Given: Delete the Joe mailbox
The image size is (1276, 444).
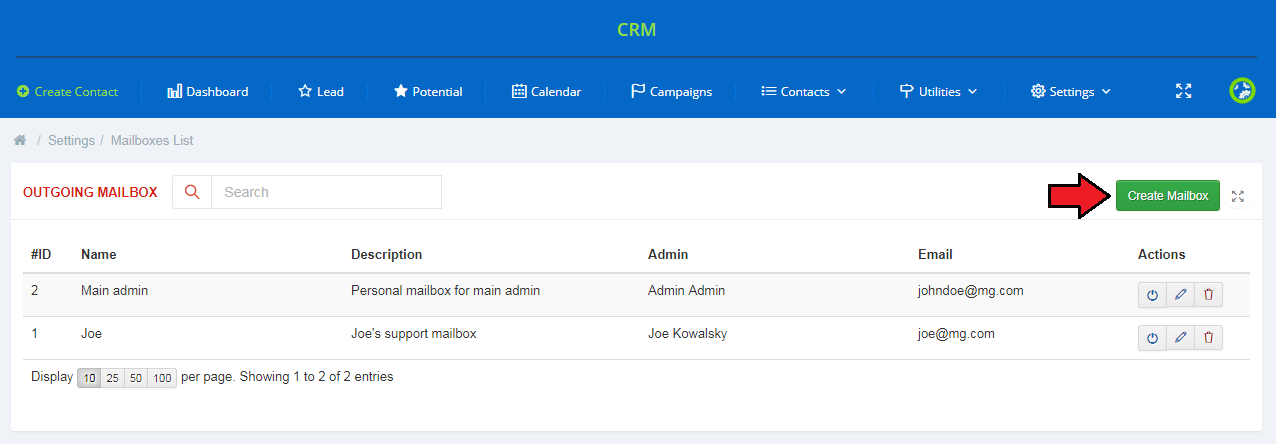Looking at the screenshot, I should click(x=1208, y=338).
